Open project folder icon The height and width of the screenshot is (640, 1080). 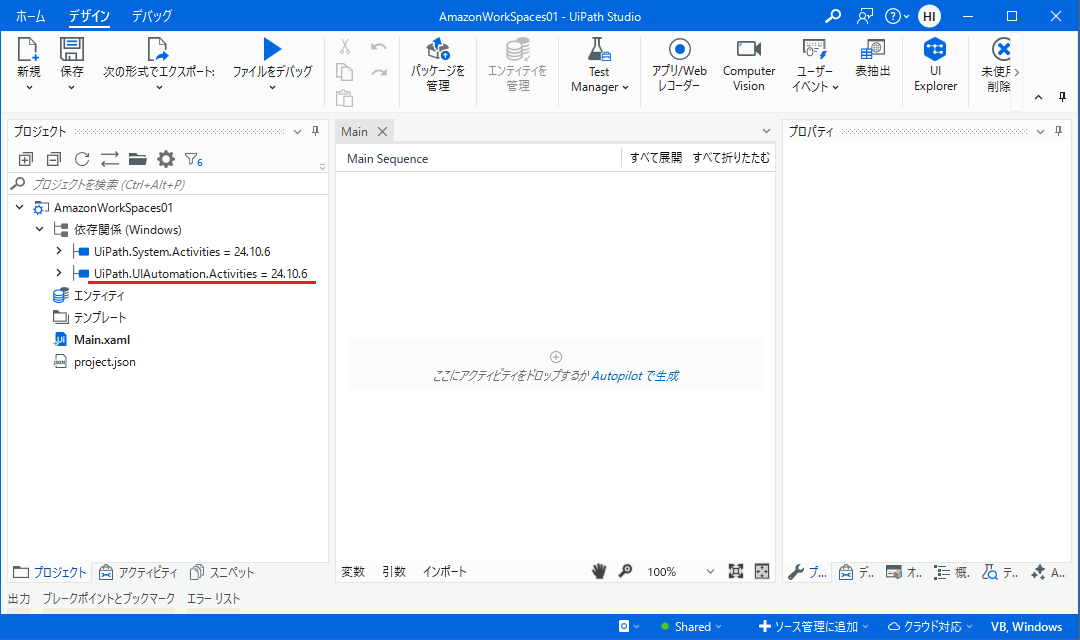coord(138,159)
